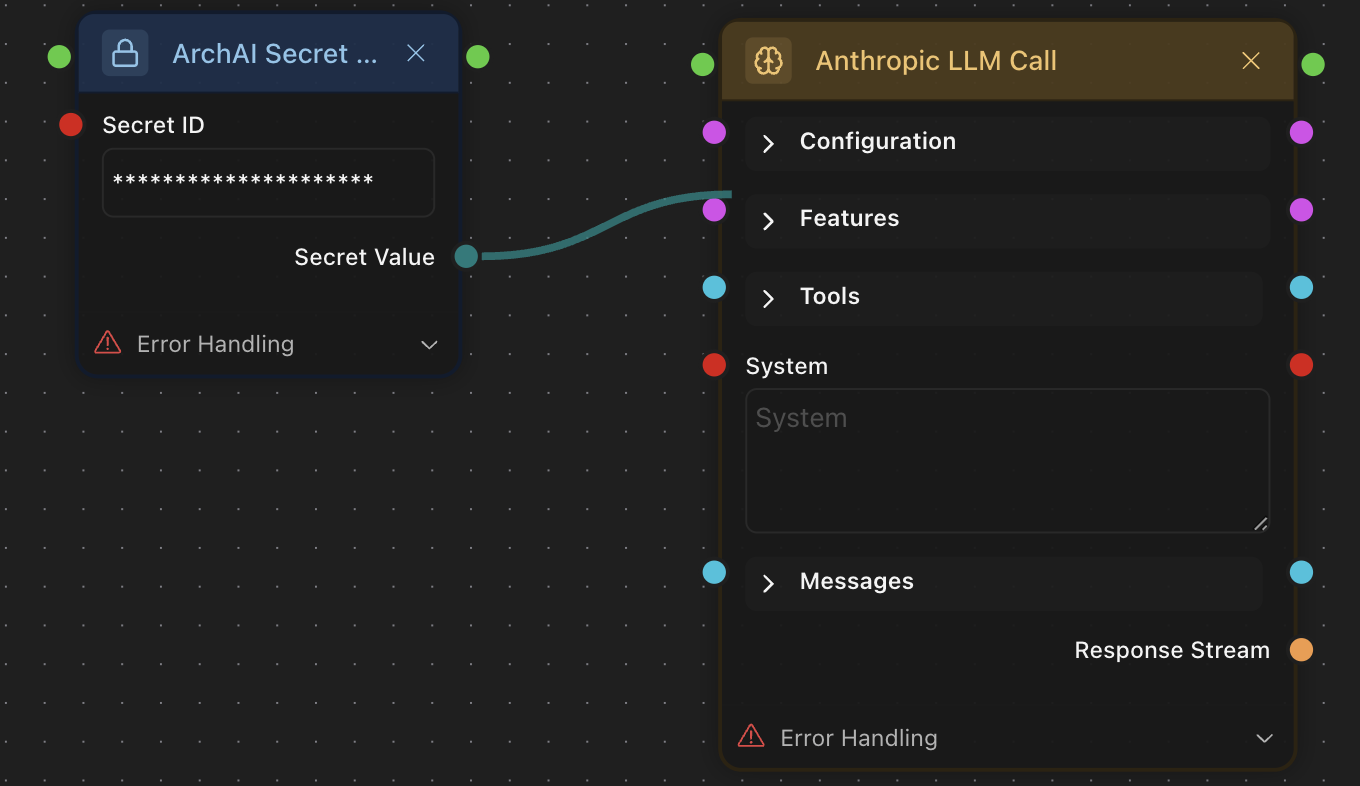Close the ArchAI Secret node
This screenshot has width=1360, height=786.
pos(416,53)
